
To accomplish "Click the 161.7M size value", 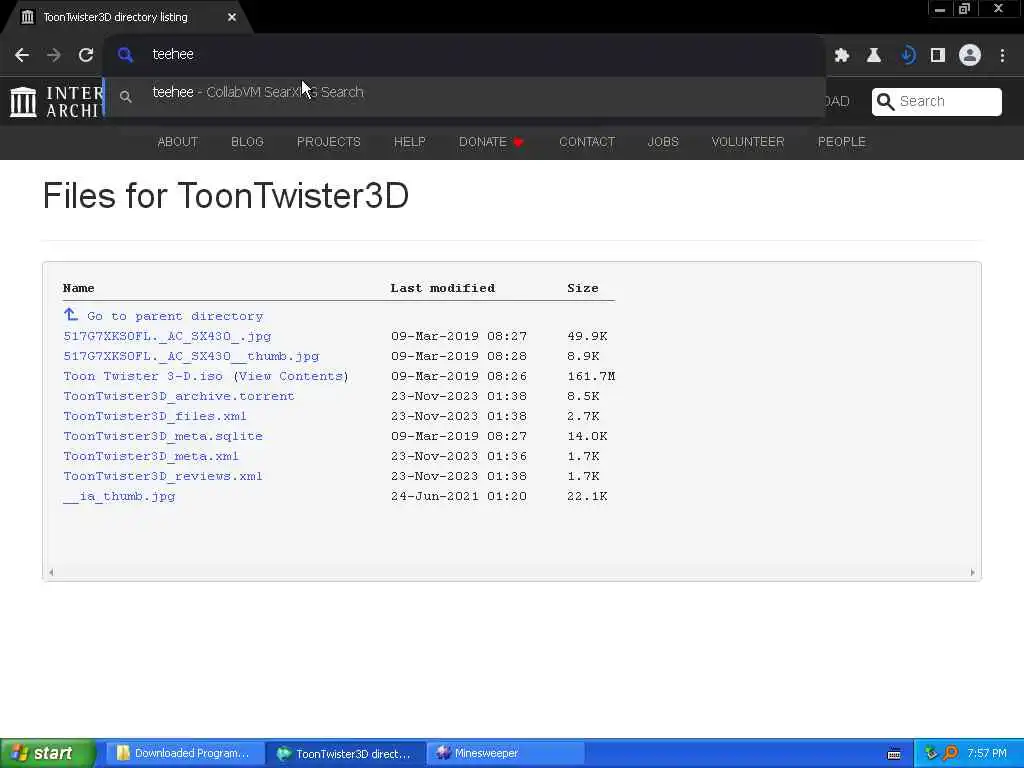I will pos(591,376).
